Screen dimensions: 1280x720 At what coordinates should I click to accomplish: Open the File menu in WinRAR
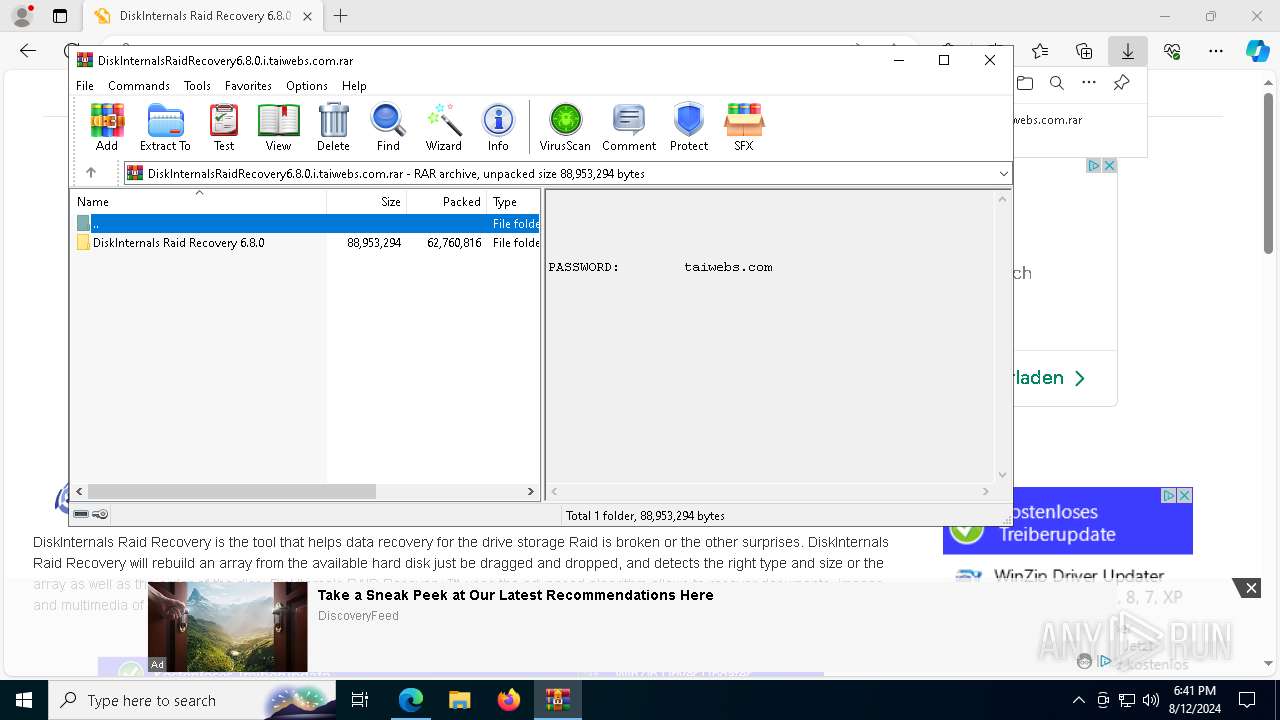click(85, 86)
